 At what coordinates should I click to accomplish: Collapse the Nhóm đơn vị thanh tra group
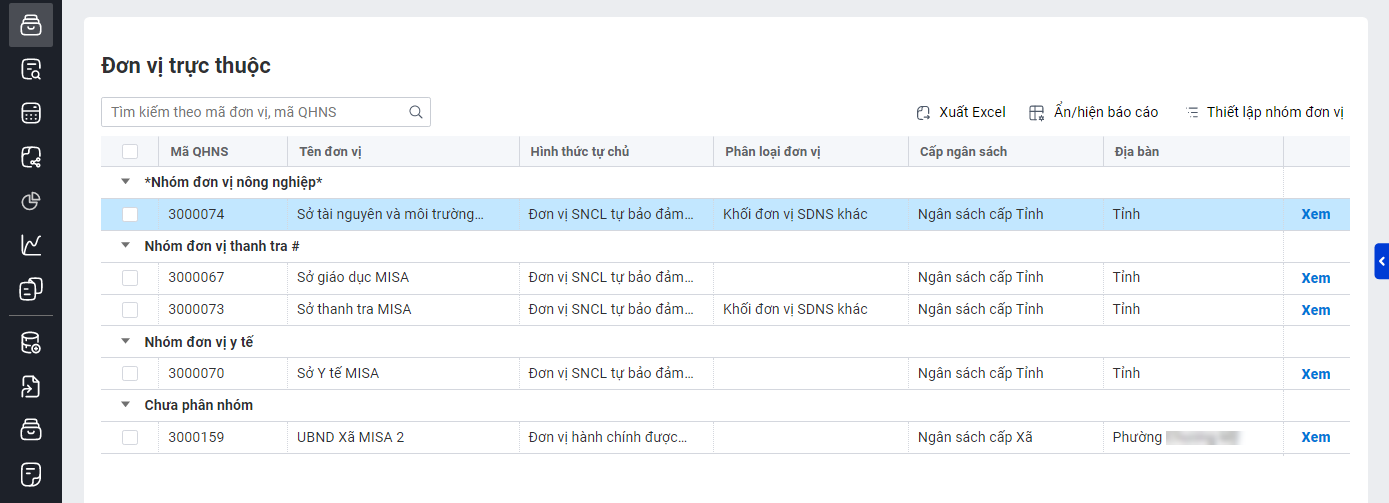[x=125, y=245]
